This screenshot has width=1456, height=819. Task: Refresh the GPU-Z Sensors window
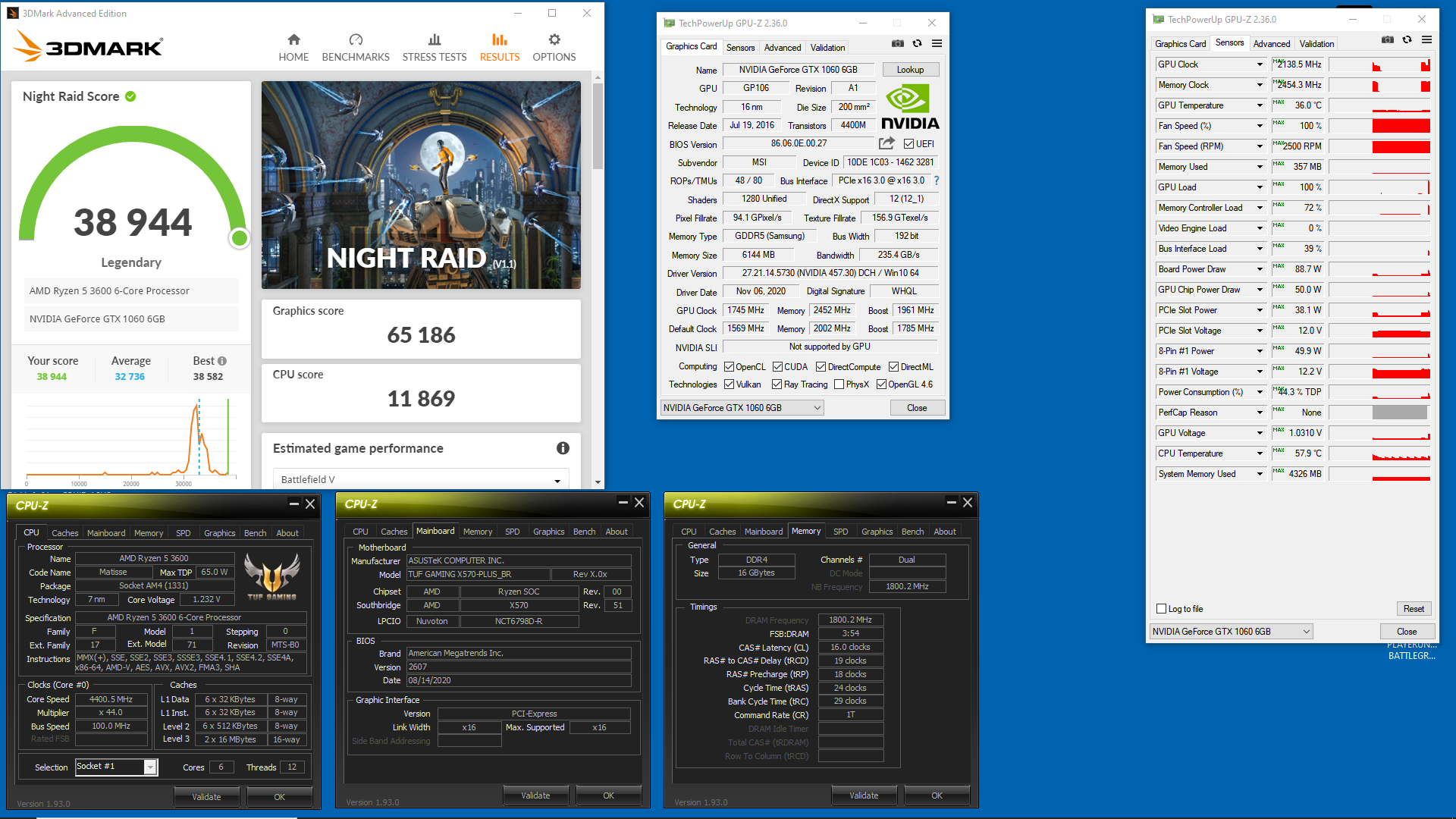pos(1407,40)
